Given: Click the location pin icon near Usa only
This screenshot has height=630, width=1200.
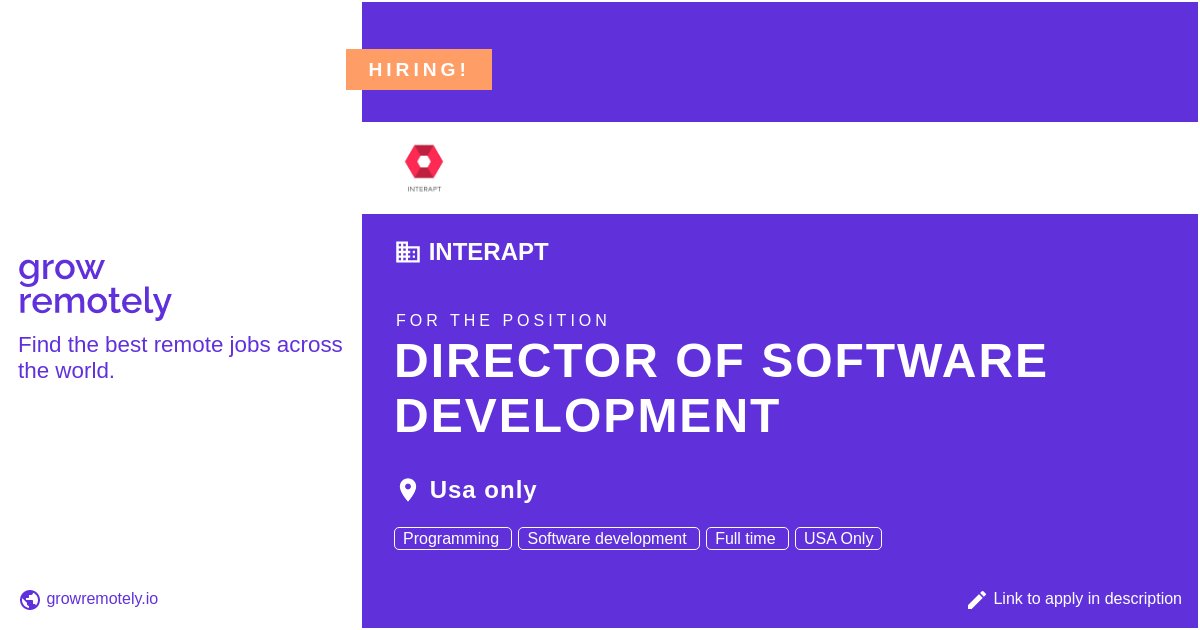Looking at the screenshot, I should [408, 489].
